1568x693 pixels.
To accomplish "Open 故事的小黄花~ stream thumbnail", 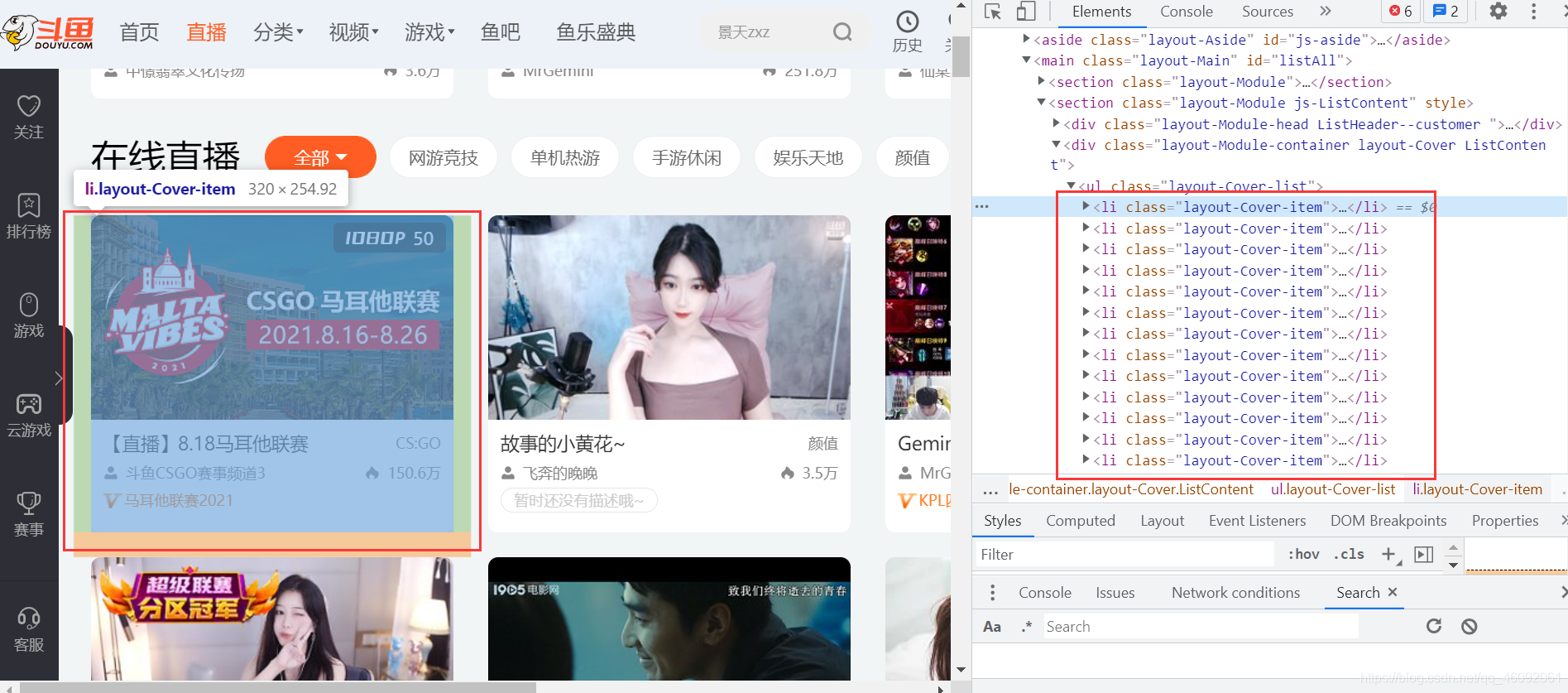I will point(669,318).
